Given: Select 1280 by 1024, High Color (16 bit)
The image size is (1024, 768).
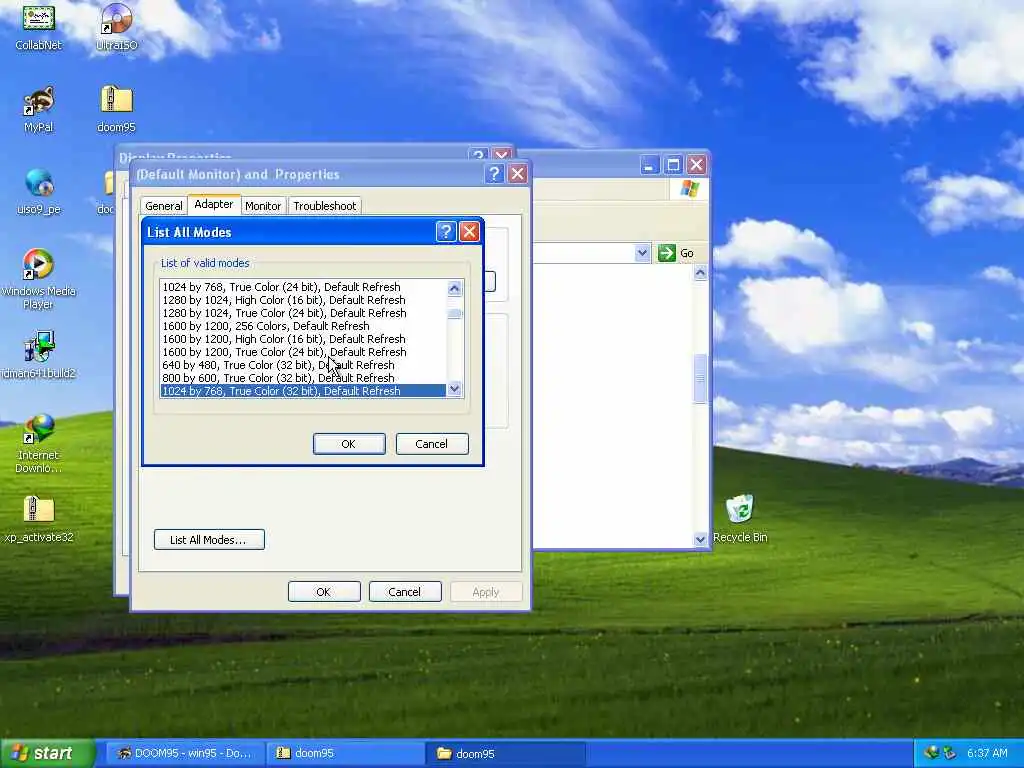Looking at the screenshot, I should (x=304, y=300).
